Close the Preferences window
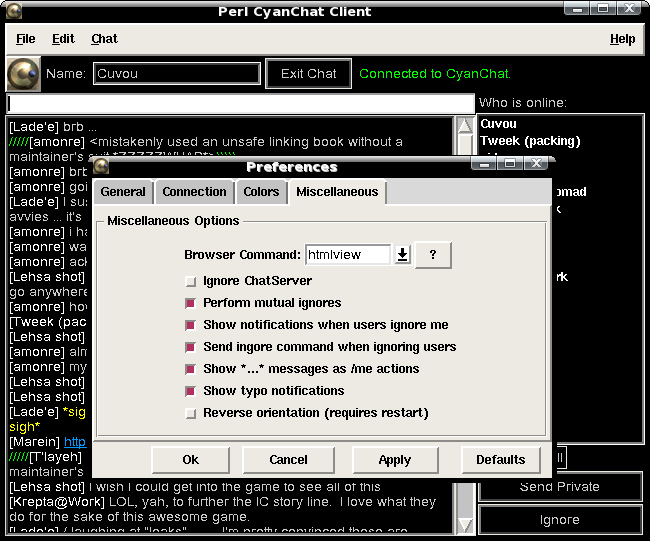 [536, 163]
